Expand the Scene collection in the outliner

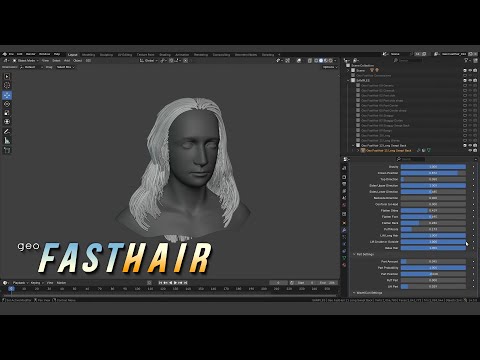(348, 70)
